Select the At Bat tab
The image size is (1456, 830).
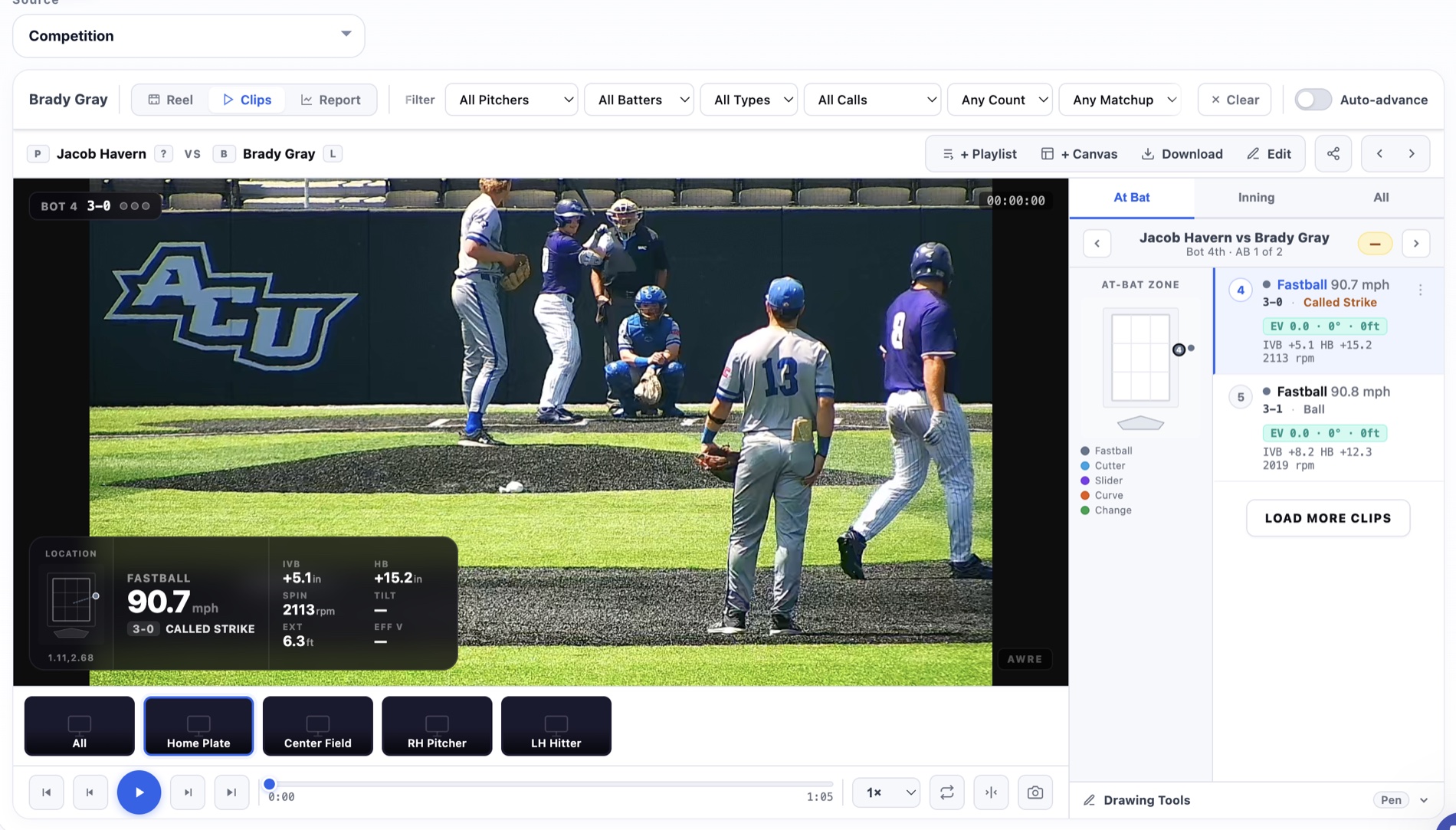(x=1131, y=198)
